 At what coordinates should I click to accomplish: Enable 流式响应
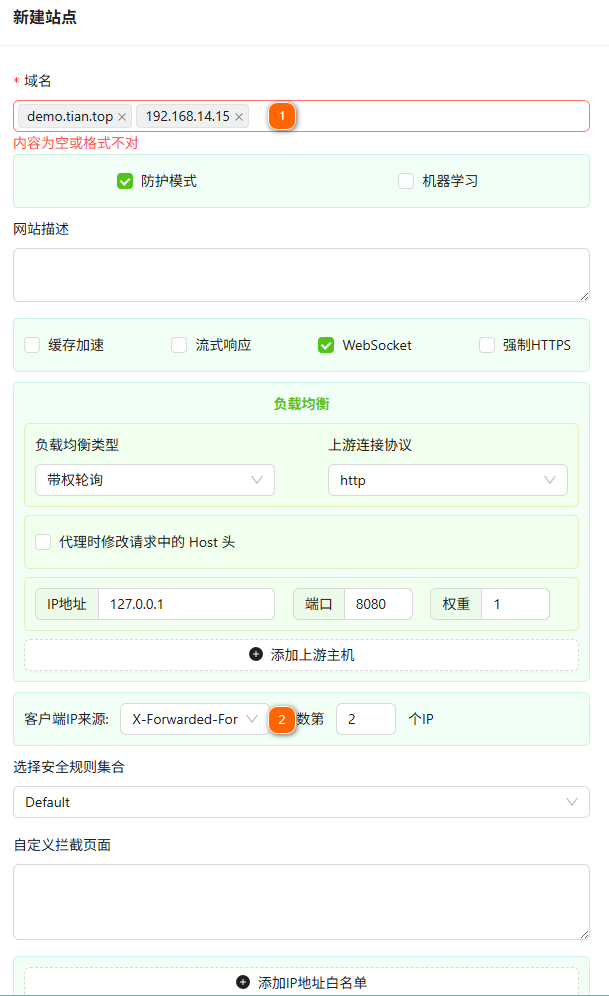click(178, 344)
